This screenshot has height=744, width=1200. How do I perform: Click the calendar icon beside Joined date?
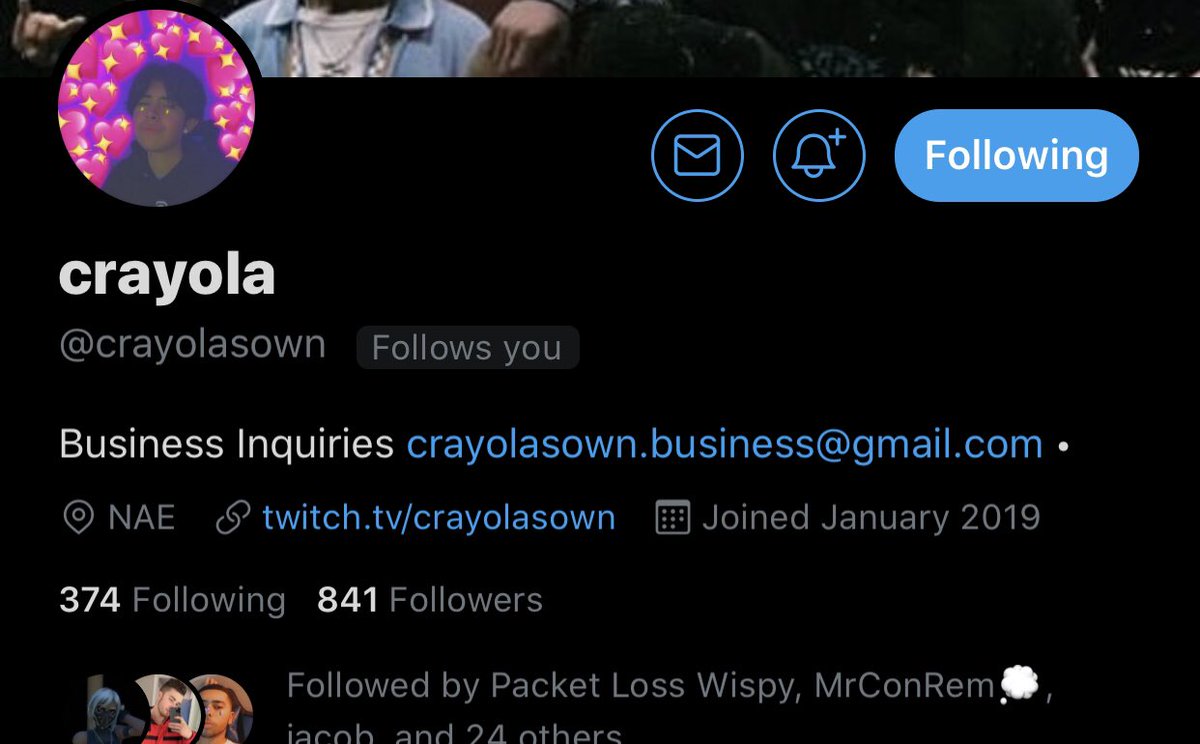pos(672,518)
